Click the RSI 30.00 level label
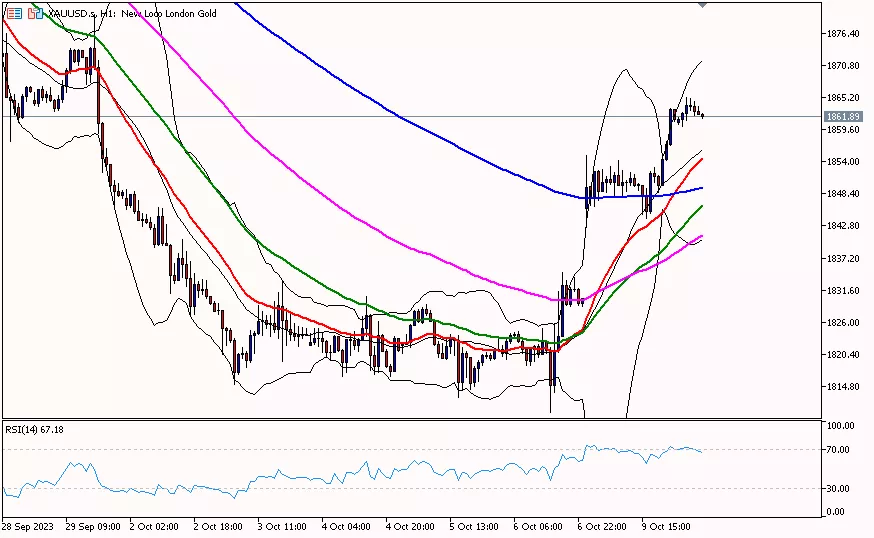This screenshot has height=538, width=874. 838,488
